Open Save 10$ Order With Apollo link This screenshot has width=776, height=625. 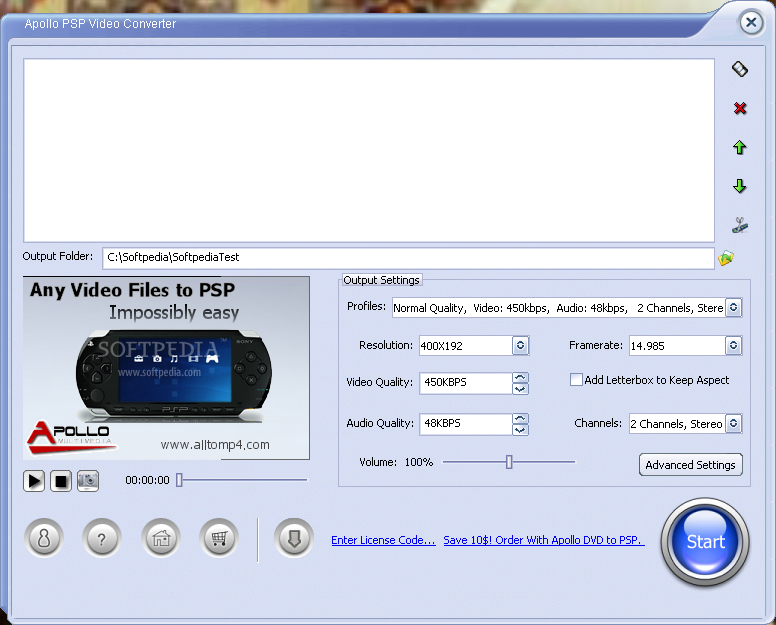coord(544,540)
